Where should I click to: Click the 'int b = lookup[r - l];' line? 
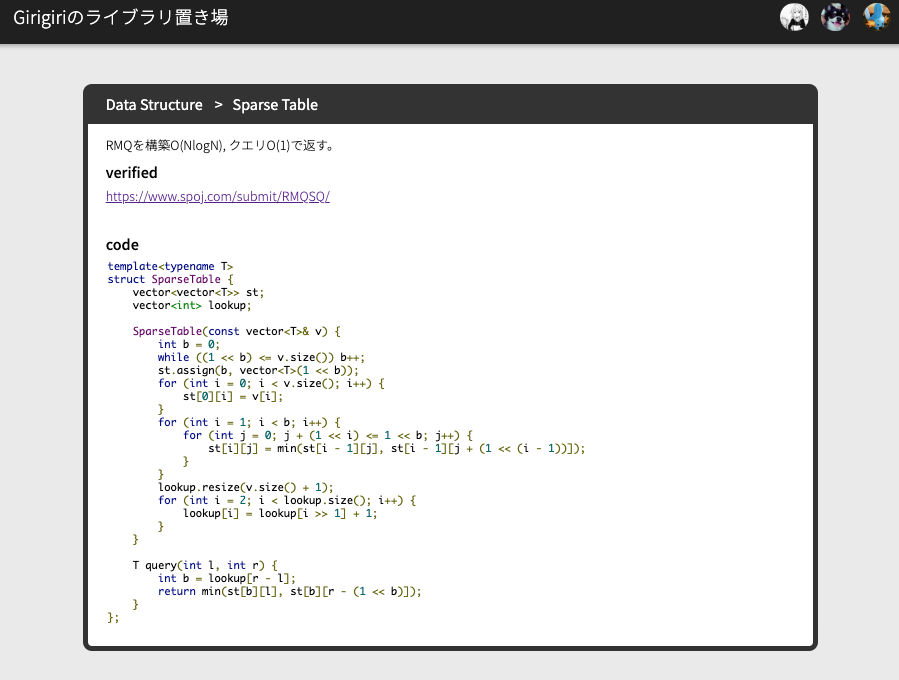[x=227, y=579]
